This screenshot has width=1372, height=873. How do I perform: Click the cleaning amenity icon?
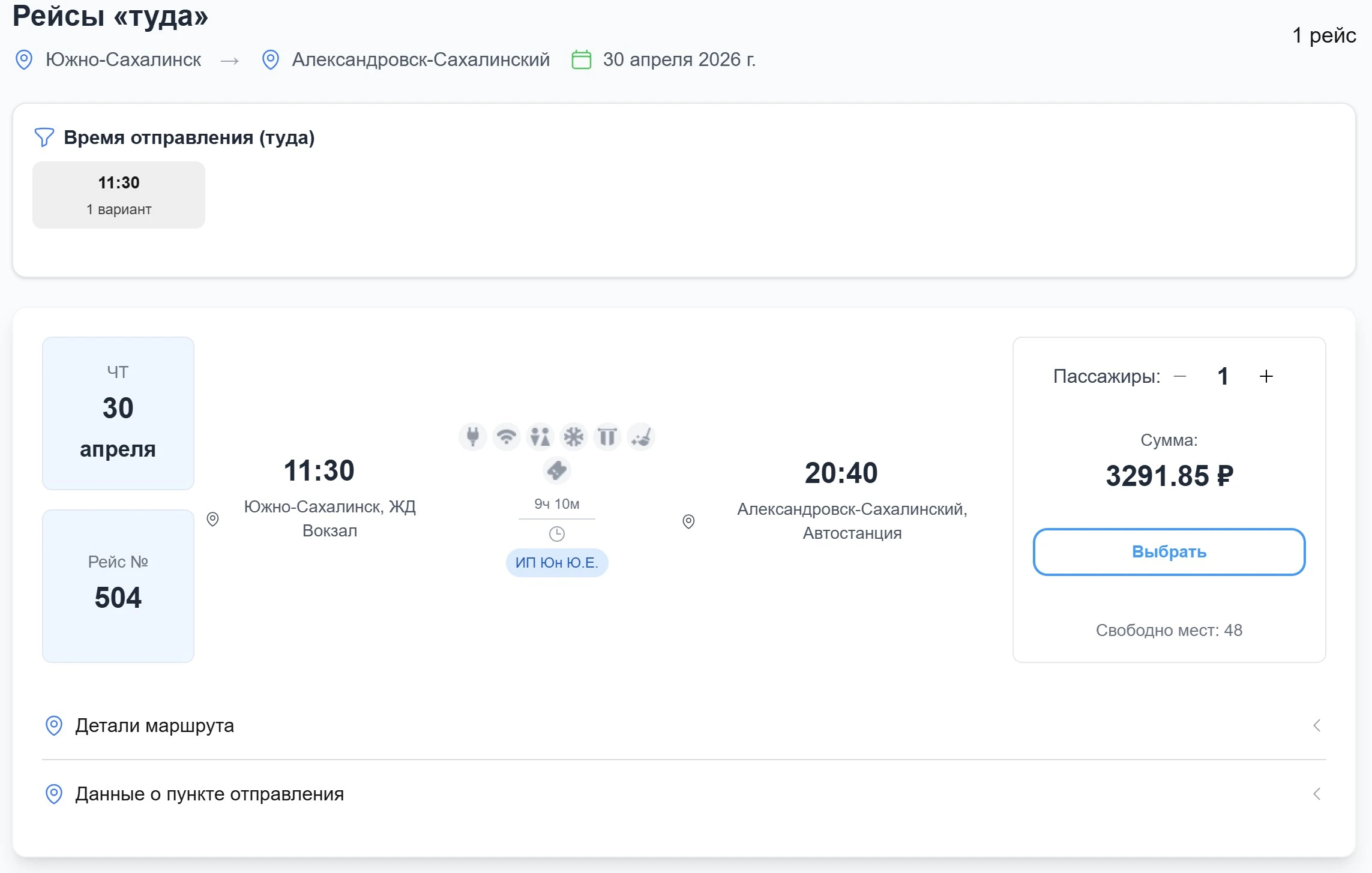pyautogui.click(x=641, y=437)
